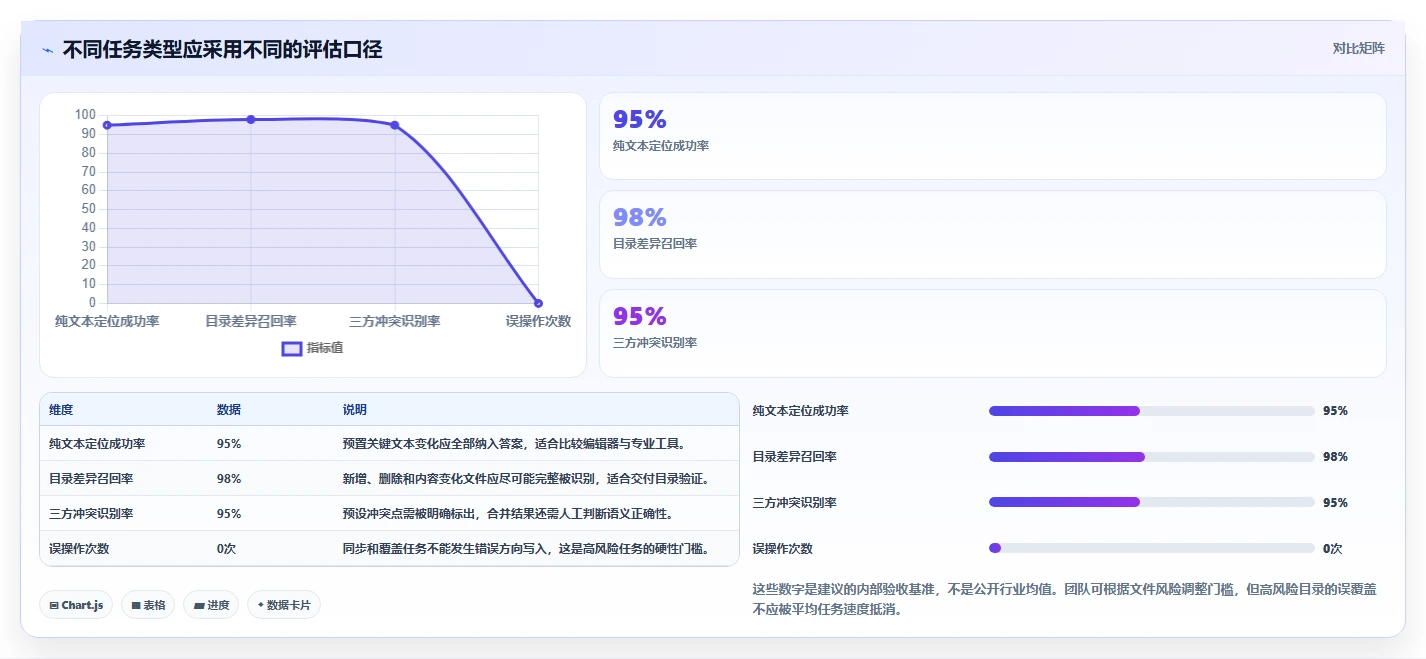The height and width of the screenshot is (659, 1426).
Task: Click the 进度 tag
Action: (x=211, y=605)
